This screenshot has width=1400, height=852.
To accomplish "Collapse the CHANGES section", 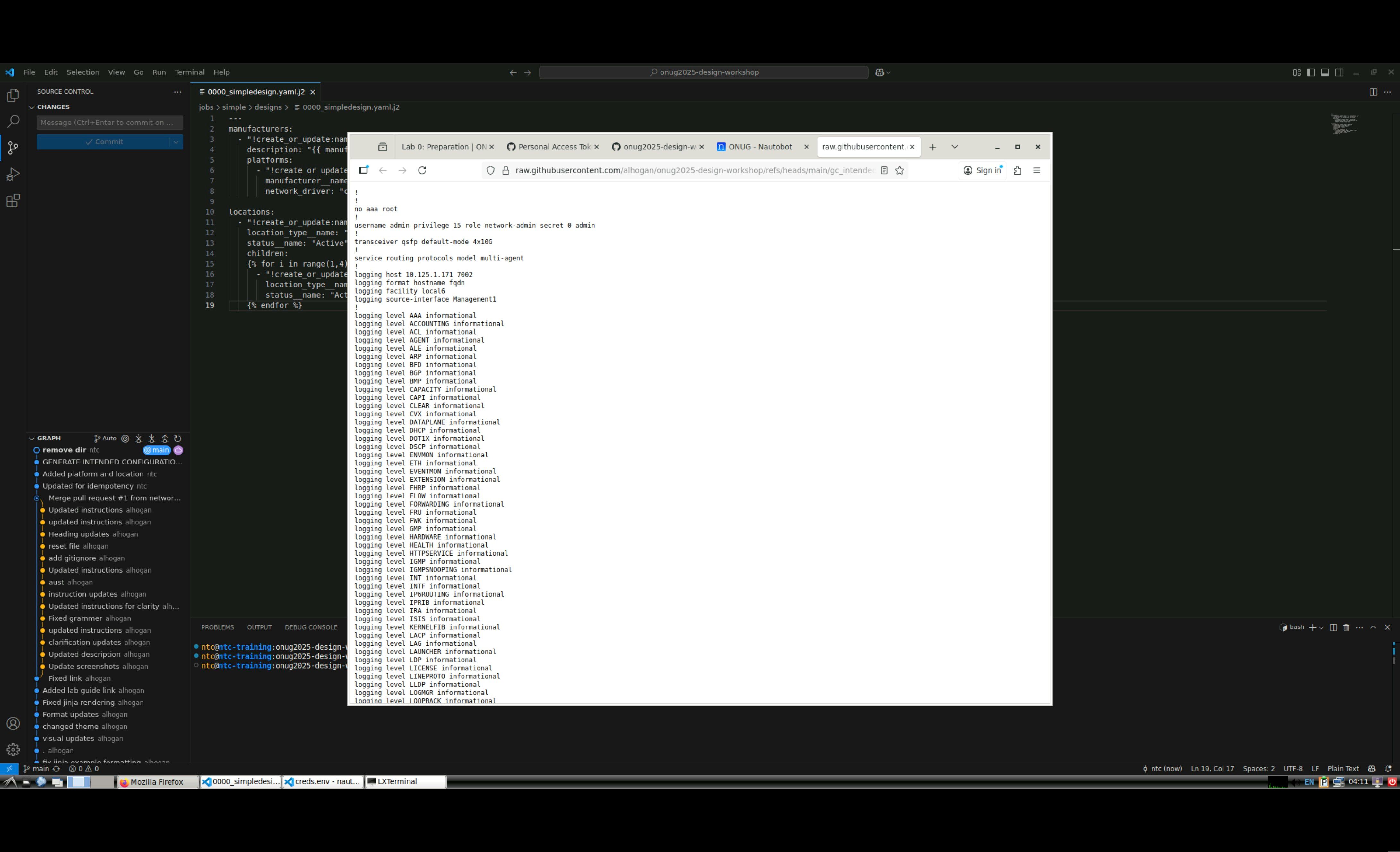I will [32, 107].
